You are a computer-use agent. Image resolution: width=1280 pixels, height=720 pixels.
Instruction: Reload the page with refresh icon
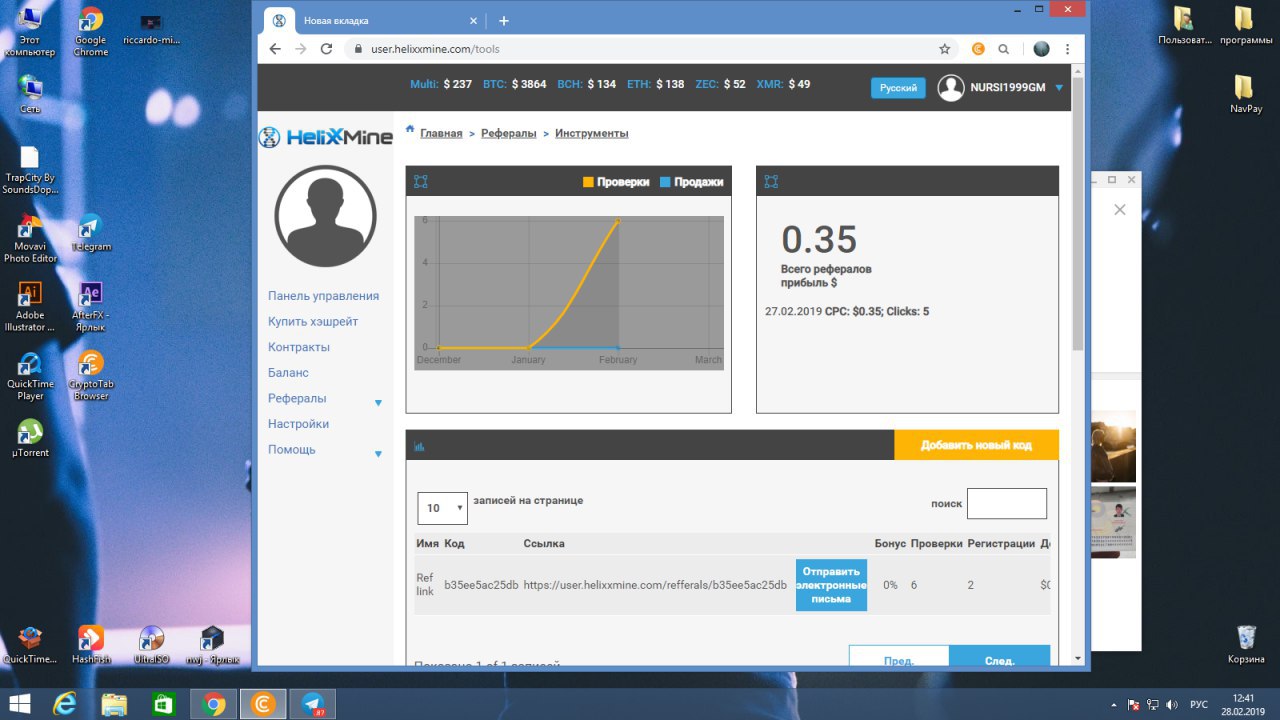tap(326, 48)
